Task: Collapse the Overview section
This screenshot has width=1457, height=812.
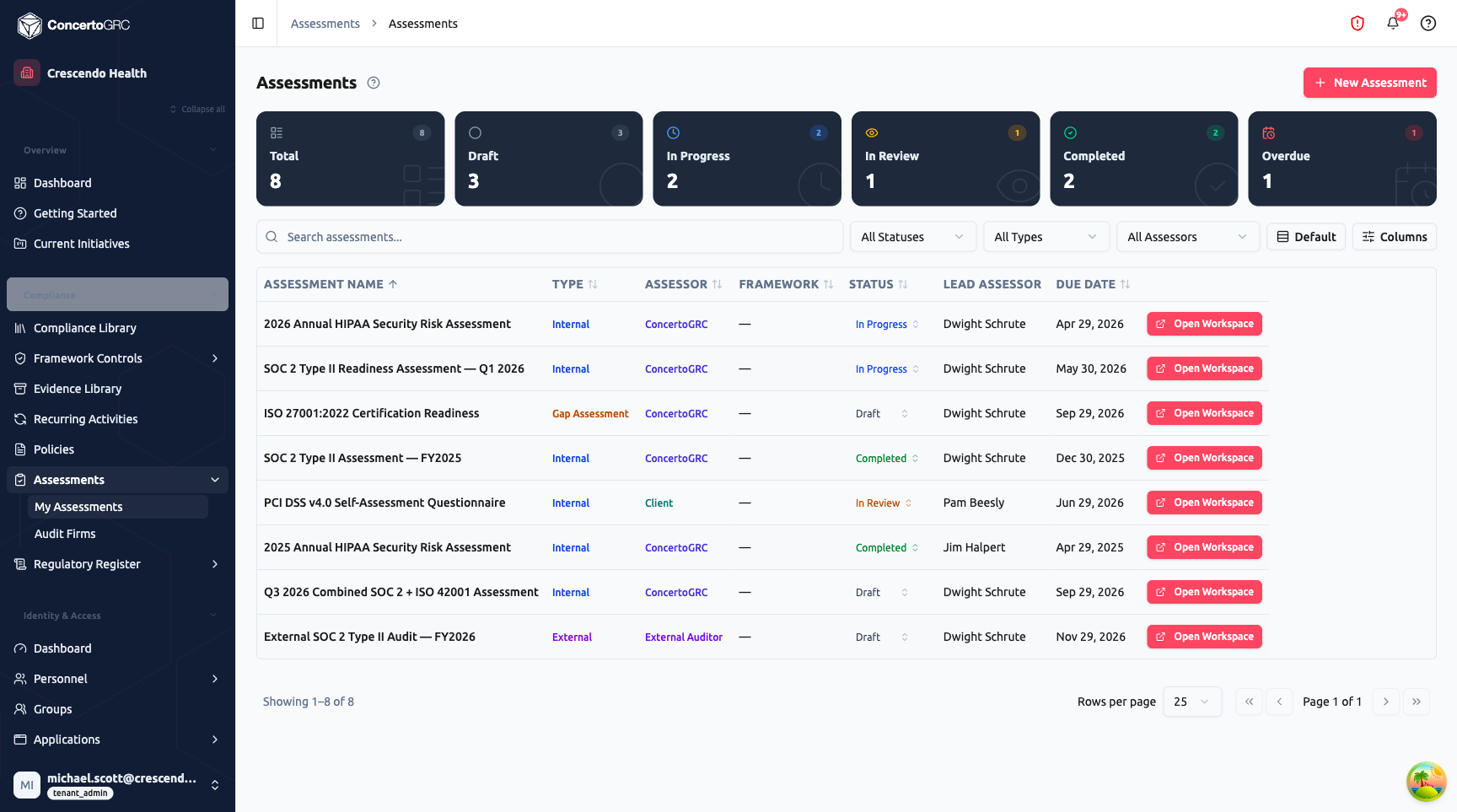Action: pyautogui.click(x=213, y=150)
